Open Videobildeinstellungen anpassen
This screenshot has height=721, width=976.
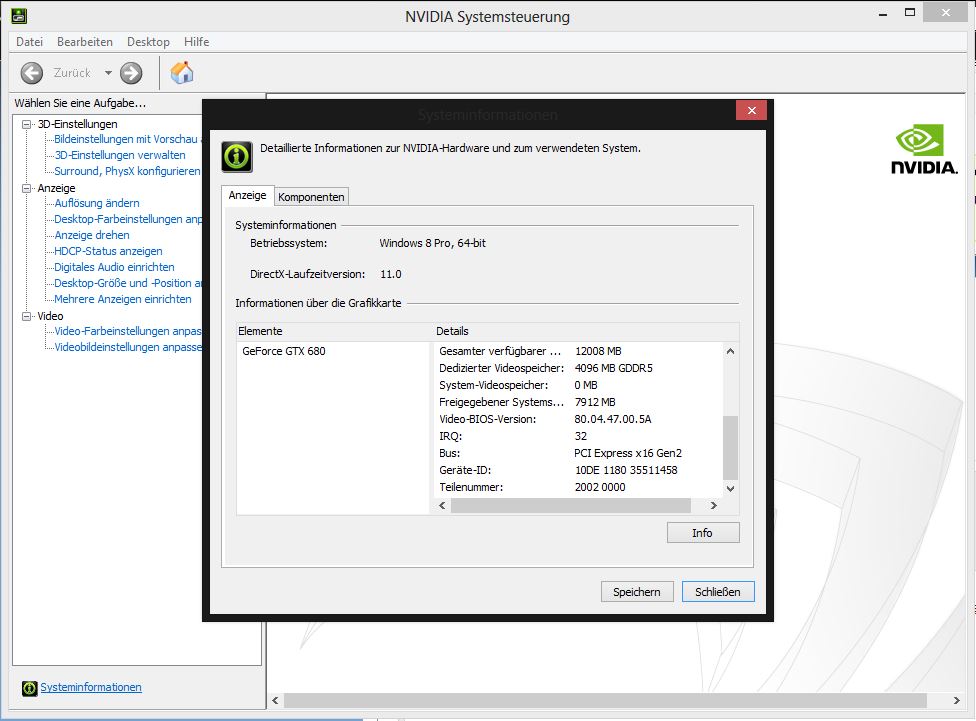[x=128, y=347]
